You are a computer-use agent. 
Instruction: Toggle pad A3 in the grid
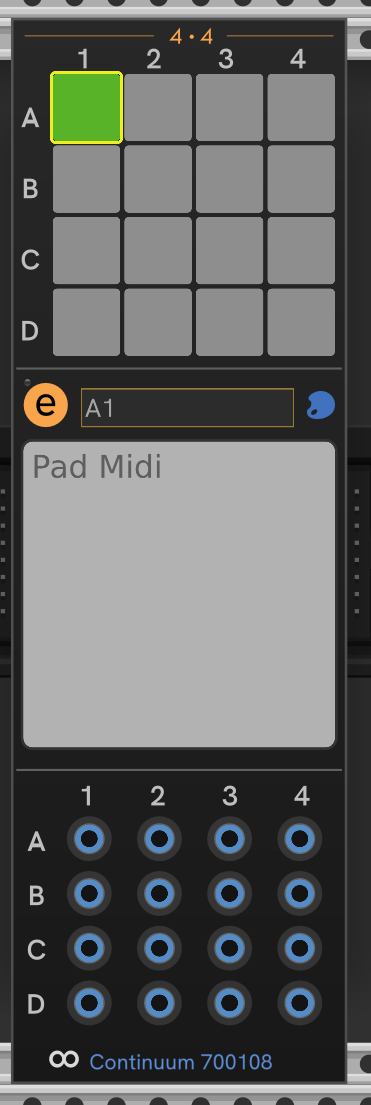229,107
